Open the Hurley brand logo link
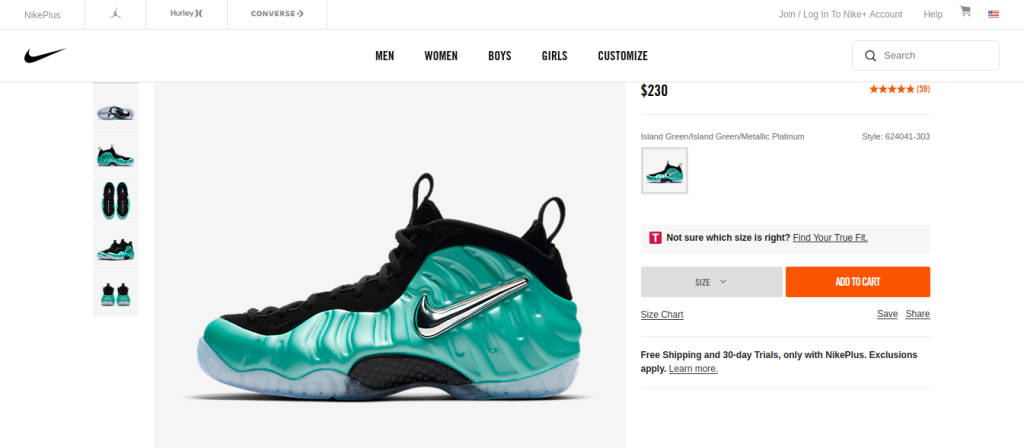The image size is (1024, 448). click(187, 14)
